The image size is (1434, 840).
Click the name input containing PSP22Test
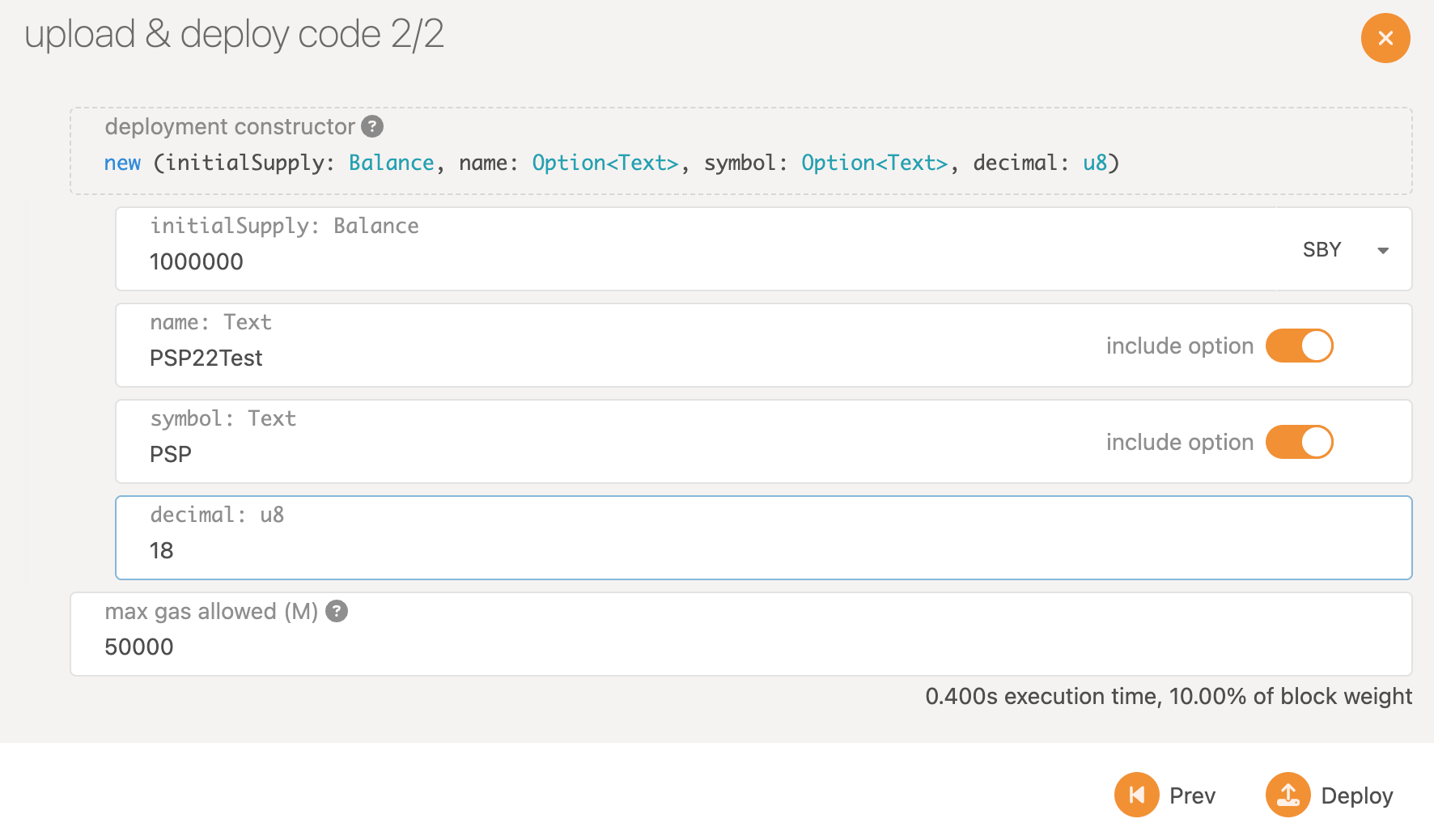[566, 358]
